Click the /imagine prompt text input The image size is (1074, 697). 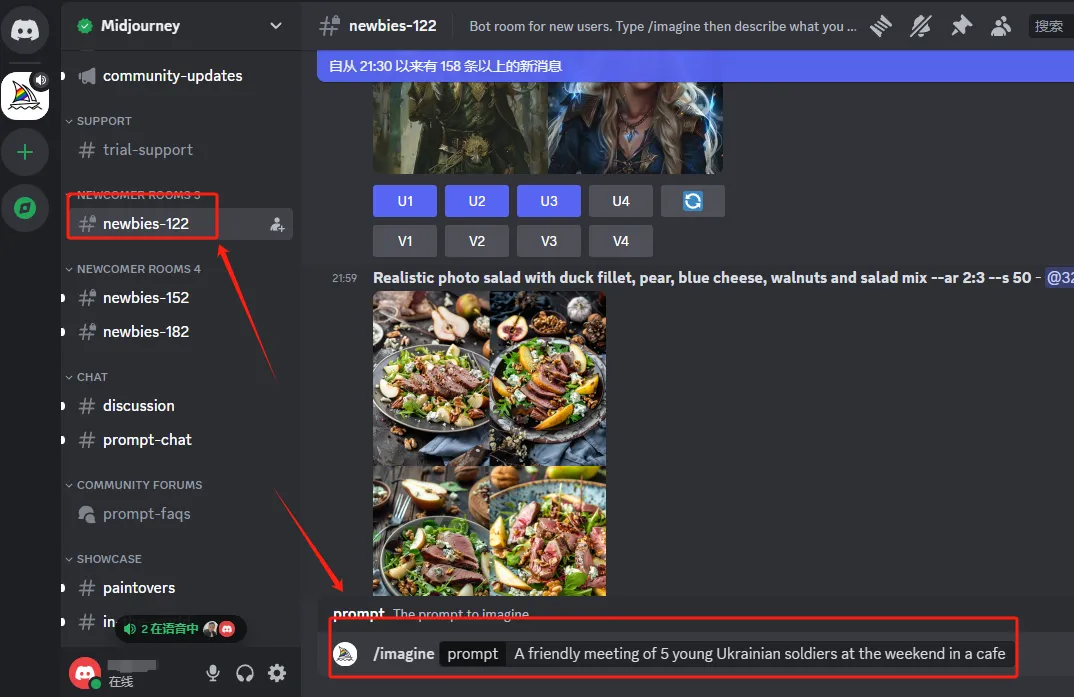pos(760,654)
